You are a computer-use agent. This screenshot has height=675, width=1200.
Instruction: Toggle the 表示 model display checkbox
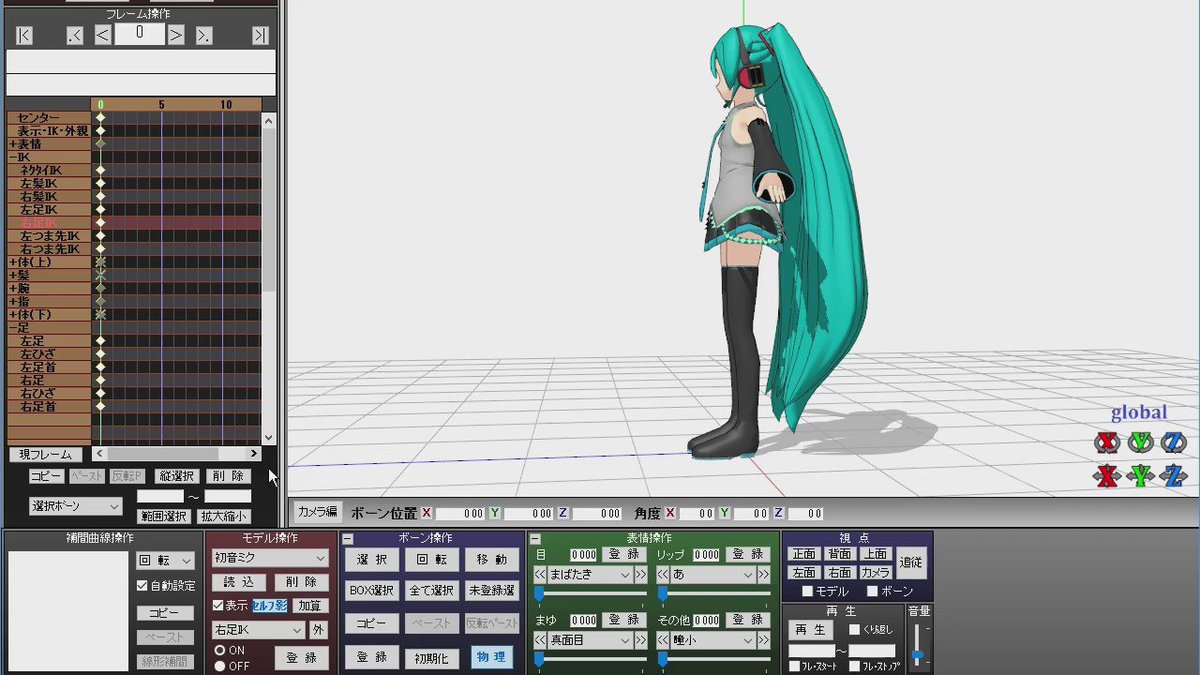218,605
